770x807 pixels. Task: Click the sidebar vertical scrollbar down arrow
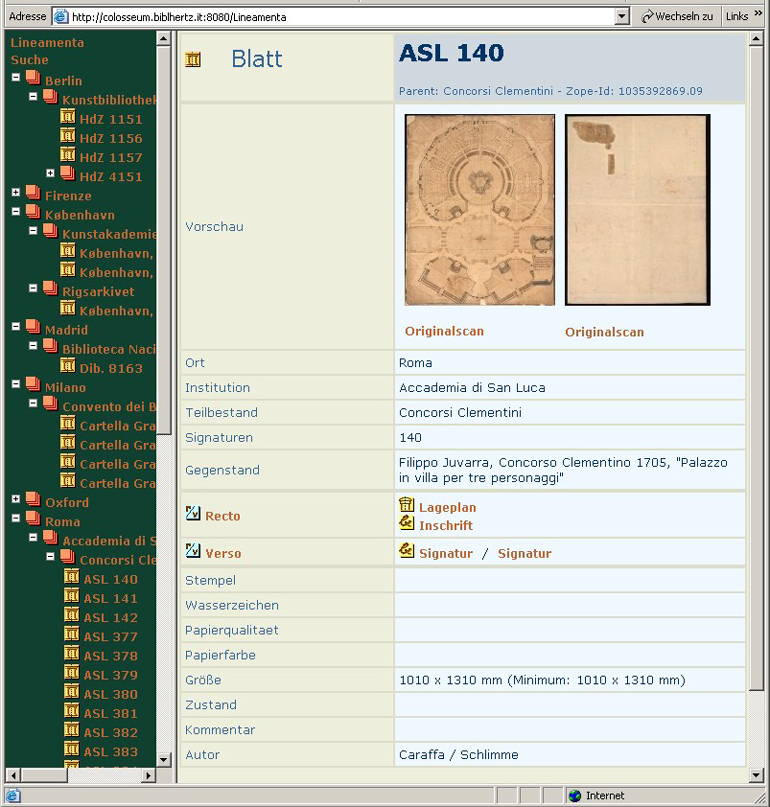[x=164, y=758]
